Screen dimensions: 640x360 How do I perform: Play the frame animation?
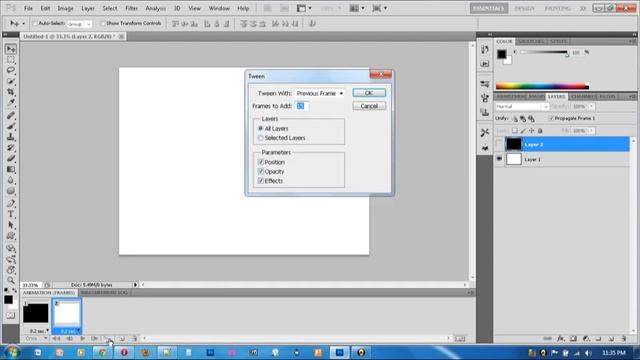[x=82, y=338]
